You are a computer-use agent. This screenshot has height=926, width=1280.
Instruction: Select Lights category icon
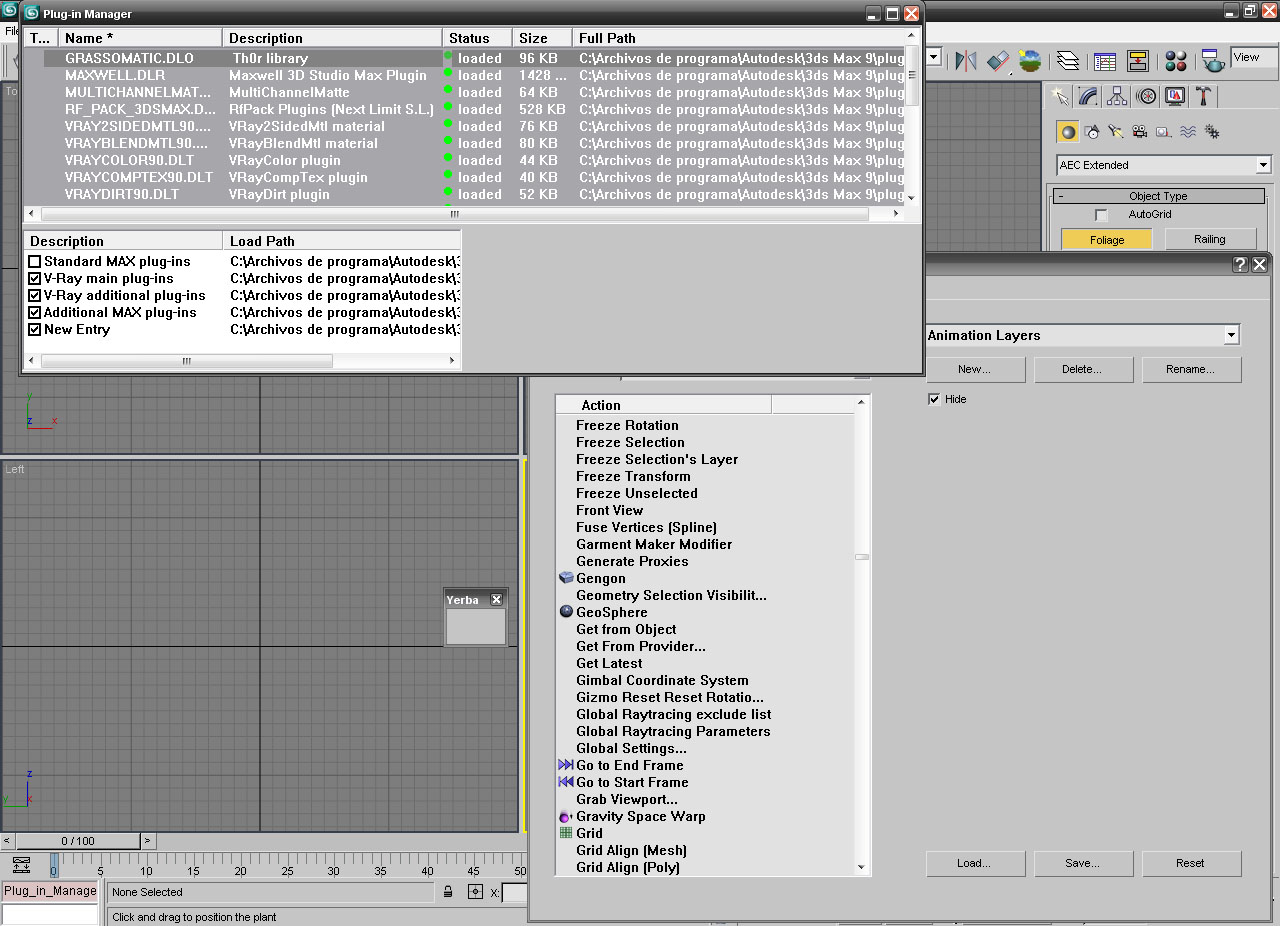point(1116,132)
